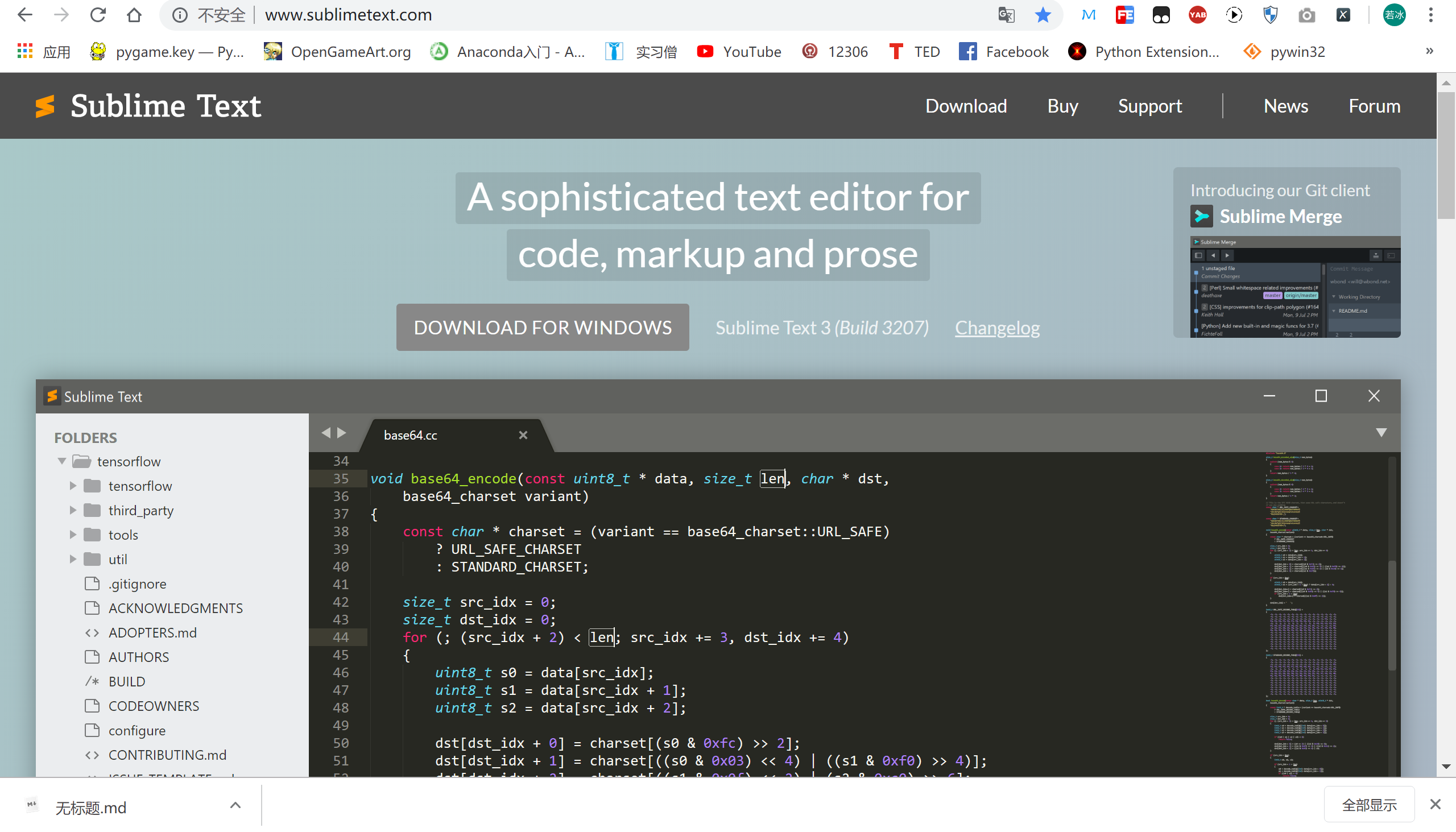This screenshot has width=1456, height=832.
Task: Open the 12306 bookmark
Action: 835,51
